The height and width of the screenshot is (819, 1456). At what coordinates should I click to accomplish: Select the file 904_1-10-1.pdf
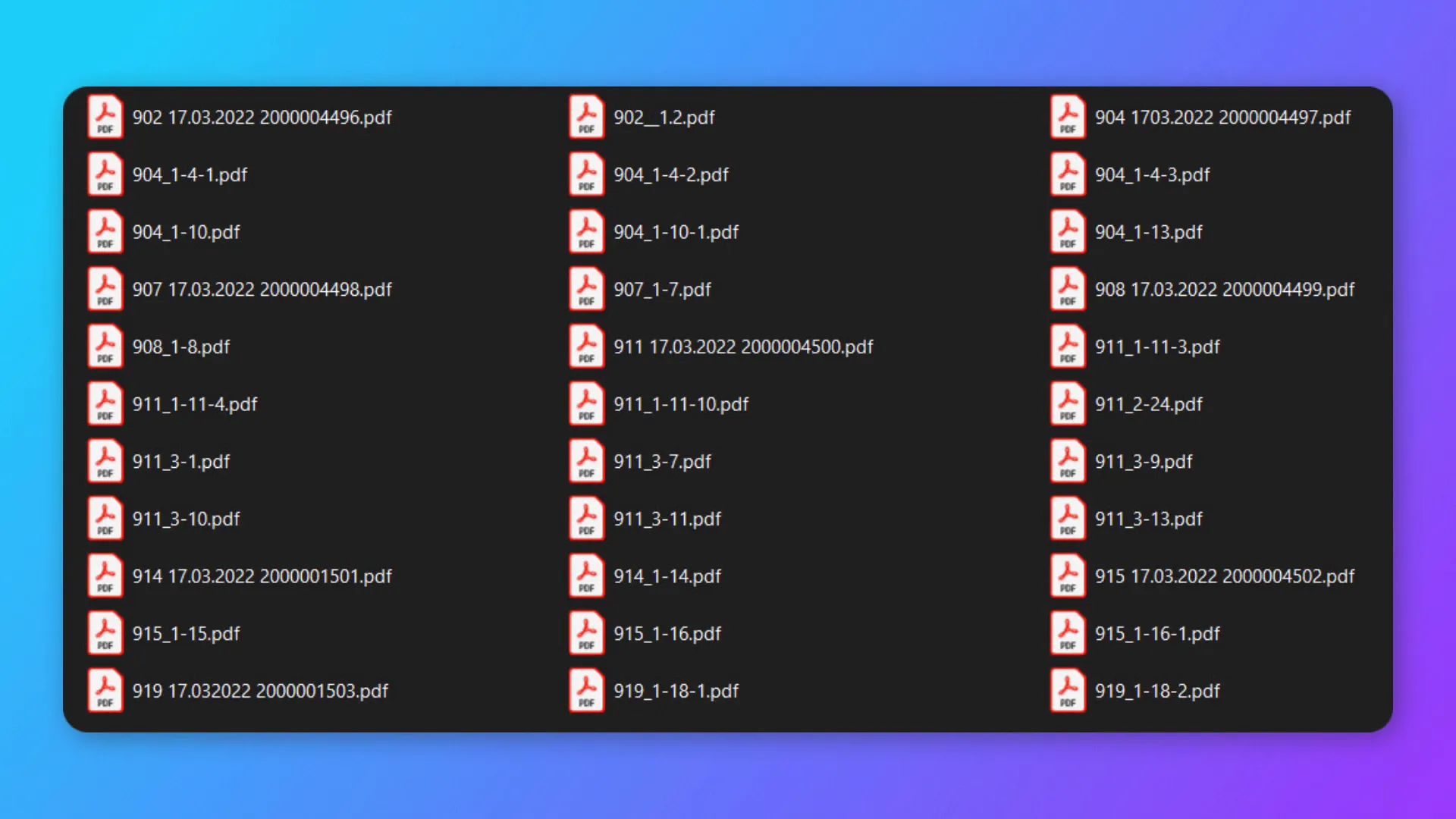tap(676, 232)
